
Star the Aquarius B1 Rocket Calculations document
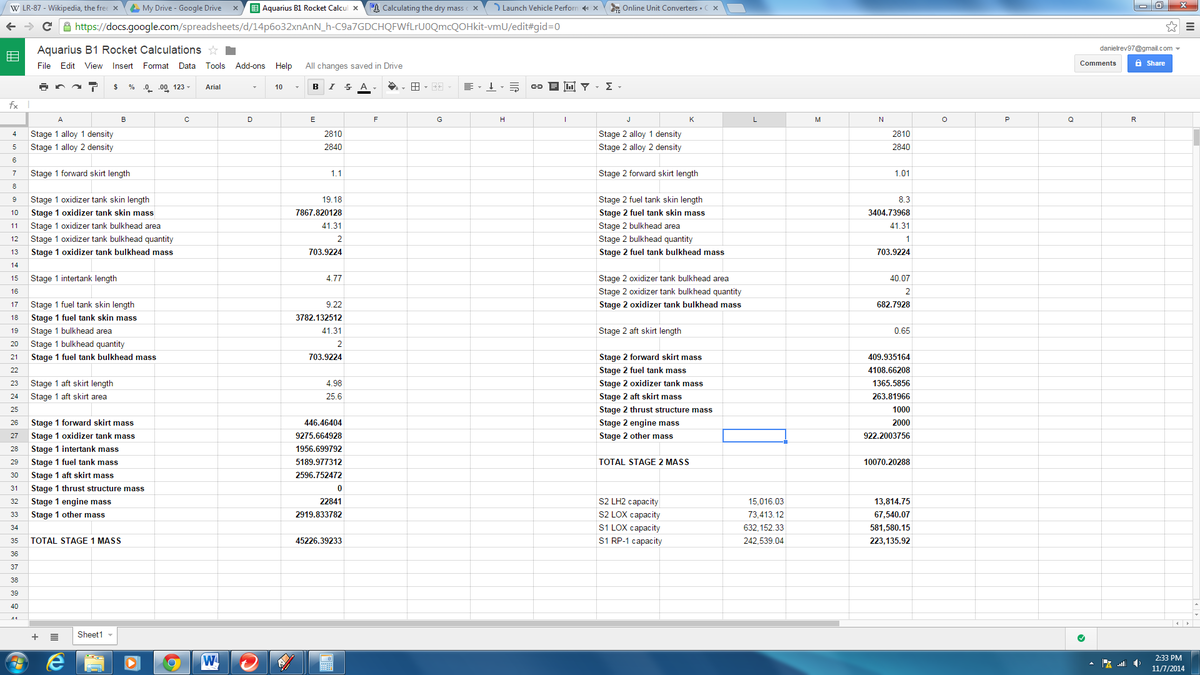[x=213, y=49]
